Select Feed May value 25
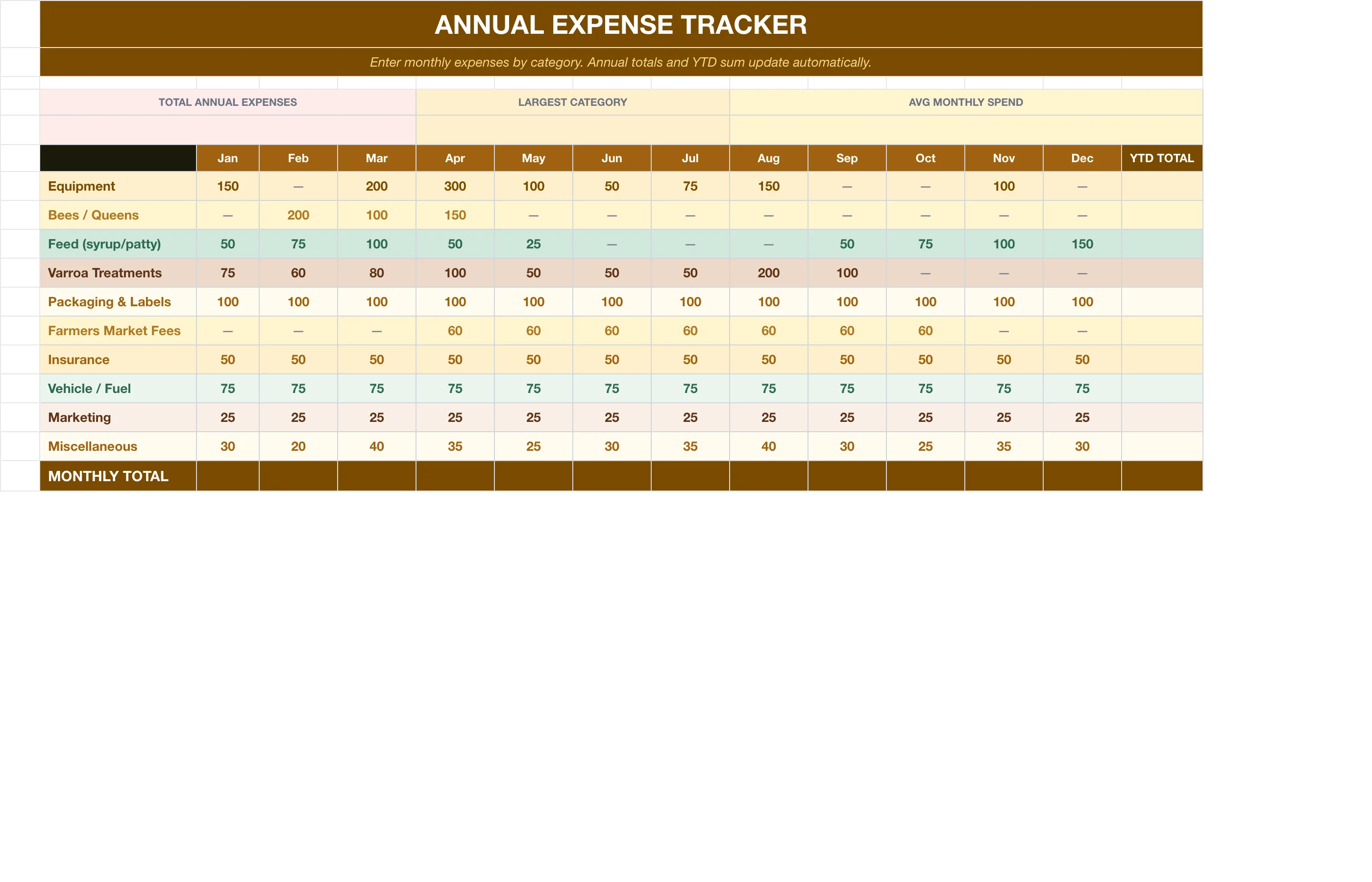The height and width of the screenshot is (882, 1372). [533, 244]
